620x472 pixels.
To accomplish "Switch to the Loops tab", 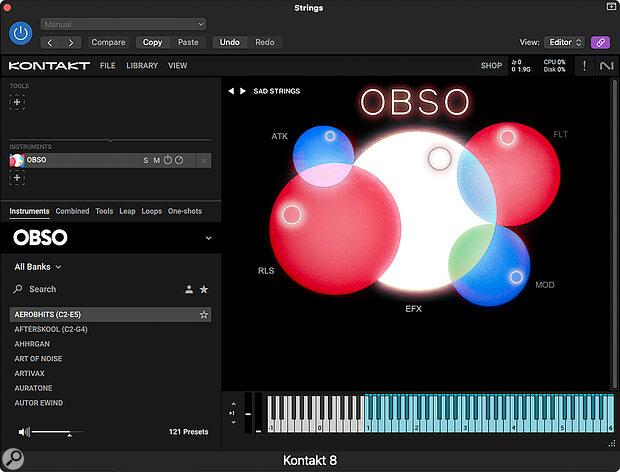I will 151,211.
